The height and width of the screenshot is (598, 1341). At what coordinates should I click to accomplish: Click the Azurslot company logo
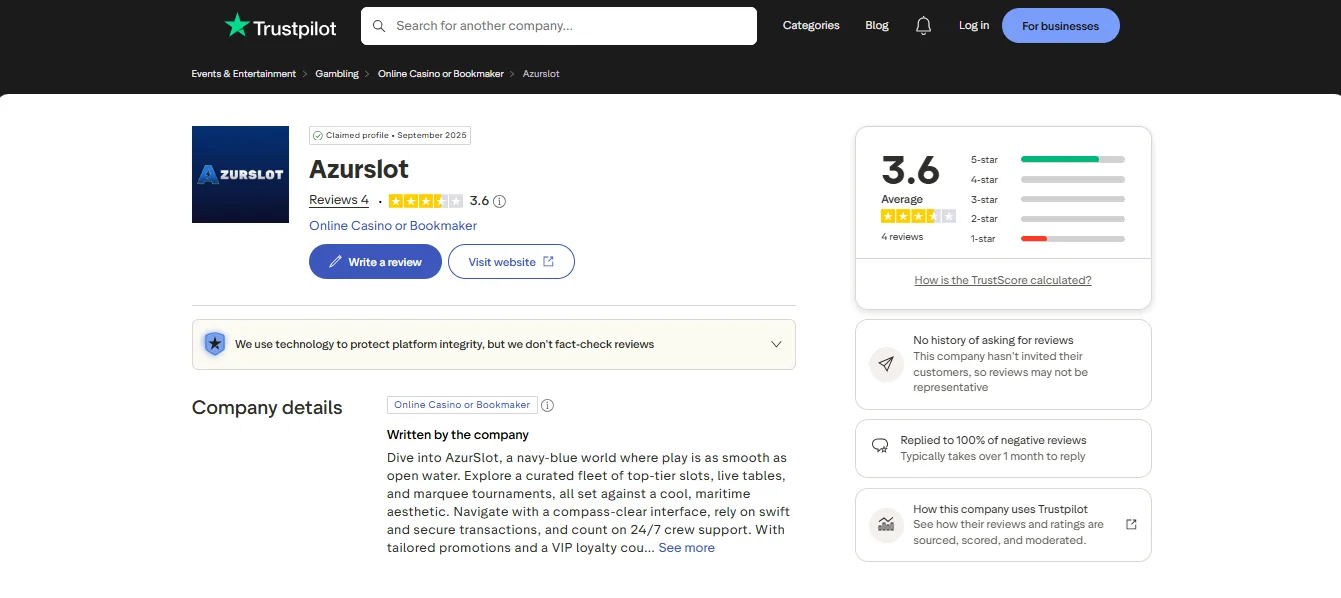pos(240,174)
